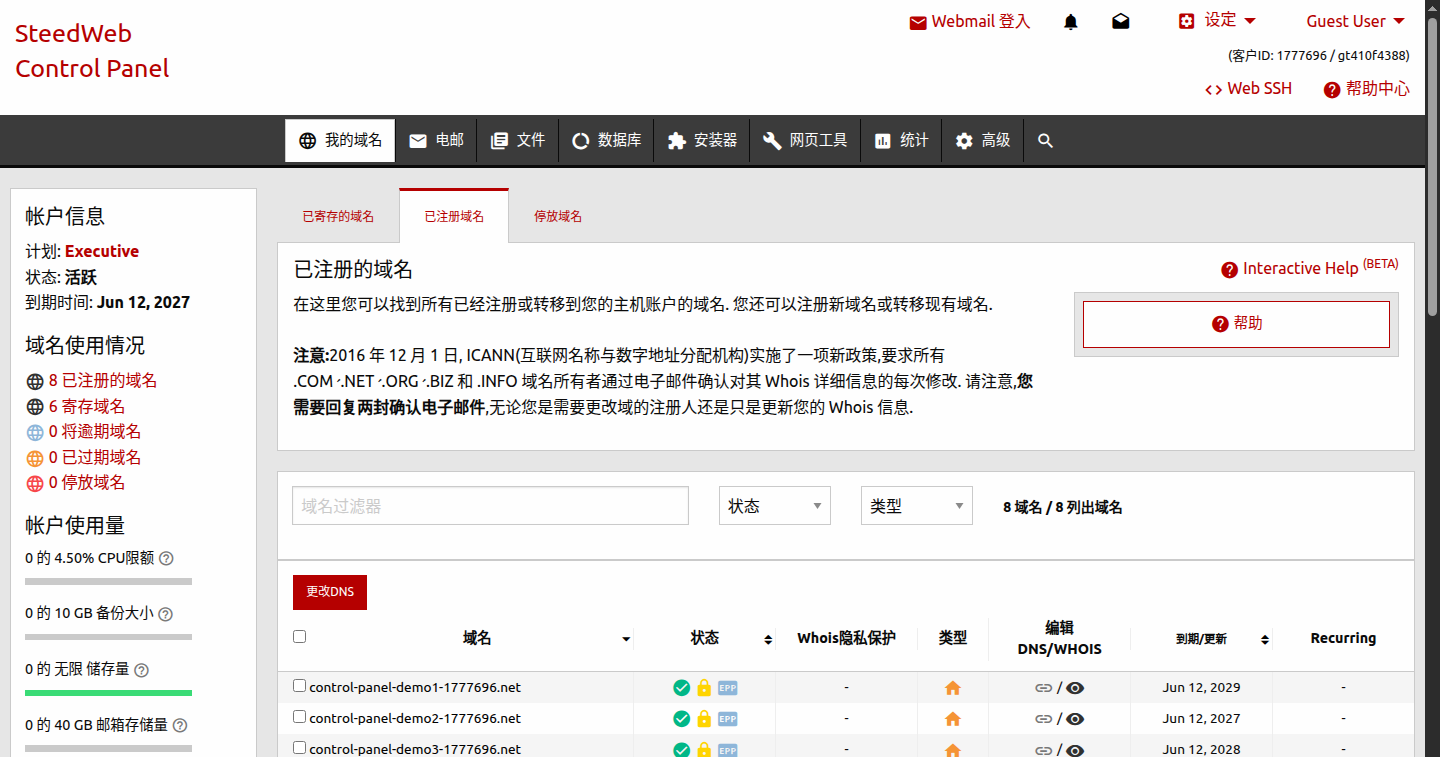Screen dimensions: 1440x757
Task: Click the CPU限额 help question icon
Action: pyautogui.click(x=167, y=559)
